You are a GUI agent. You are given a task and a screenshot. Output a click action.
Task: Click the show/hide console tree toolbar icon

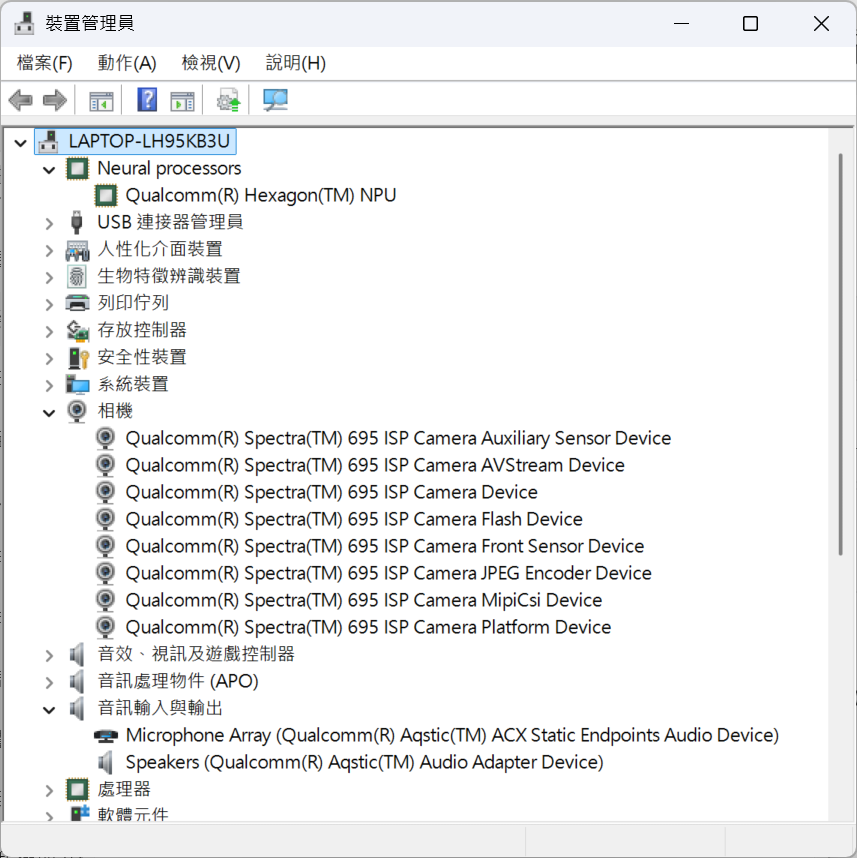point(101,101)
